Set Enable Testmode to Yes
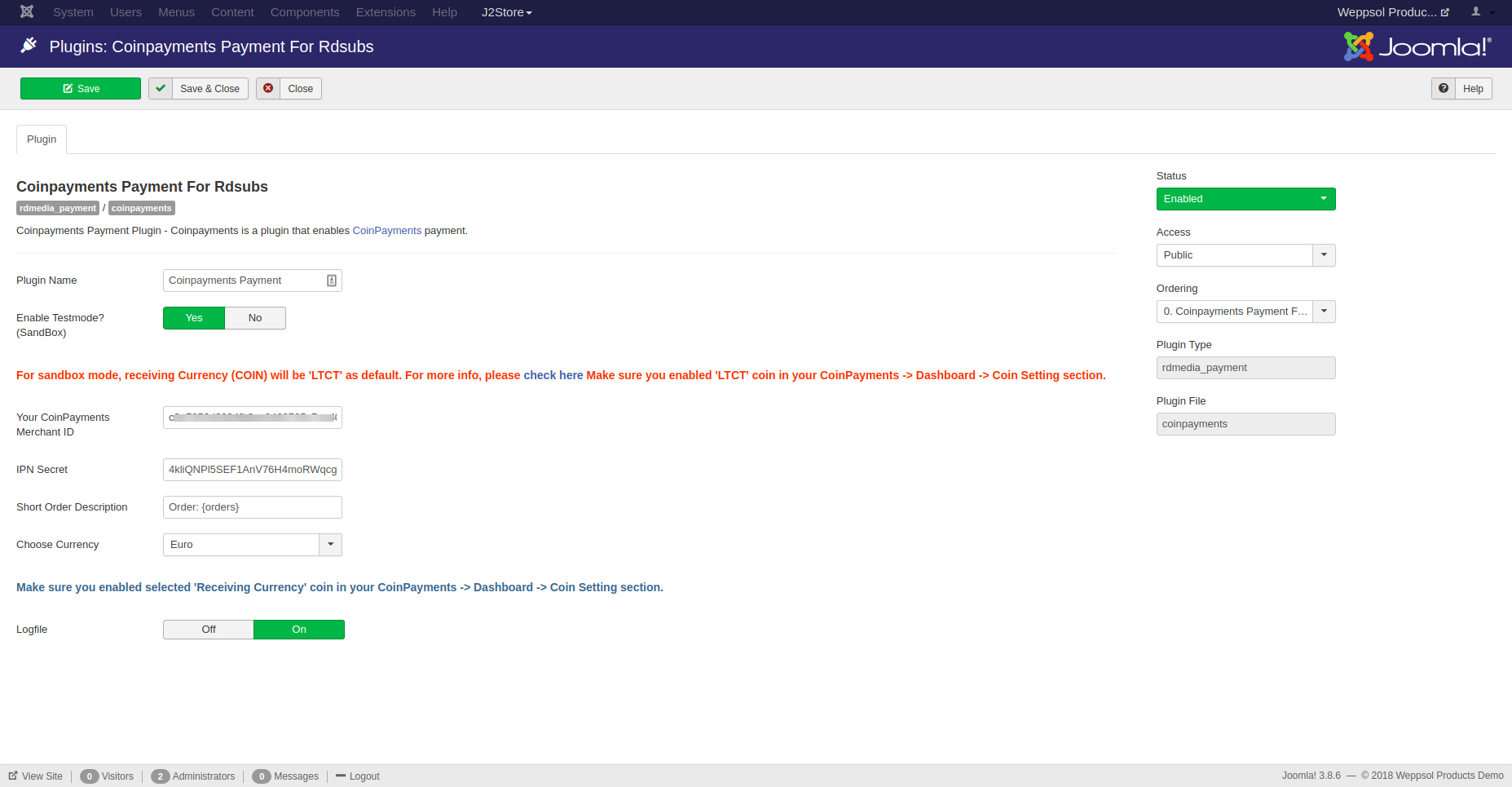The width and height of the screenshot is (1512, 787). (x=194, y=318)
